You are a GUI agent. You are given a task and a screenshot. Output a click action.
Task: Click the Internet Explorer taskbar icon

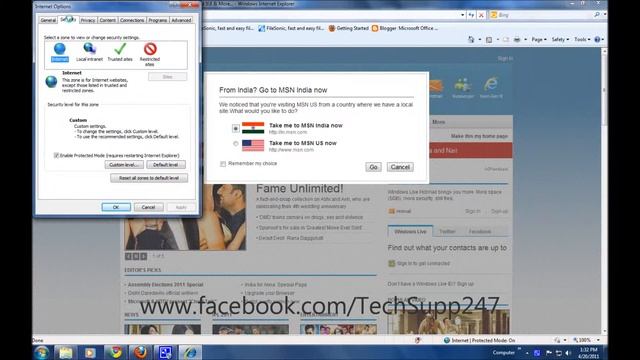190,353
